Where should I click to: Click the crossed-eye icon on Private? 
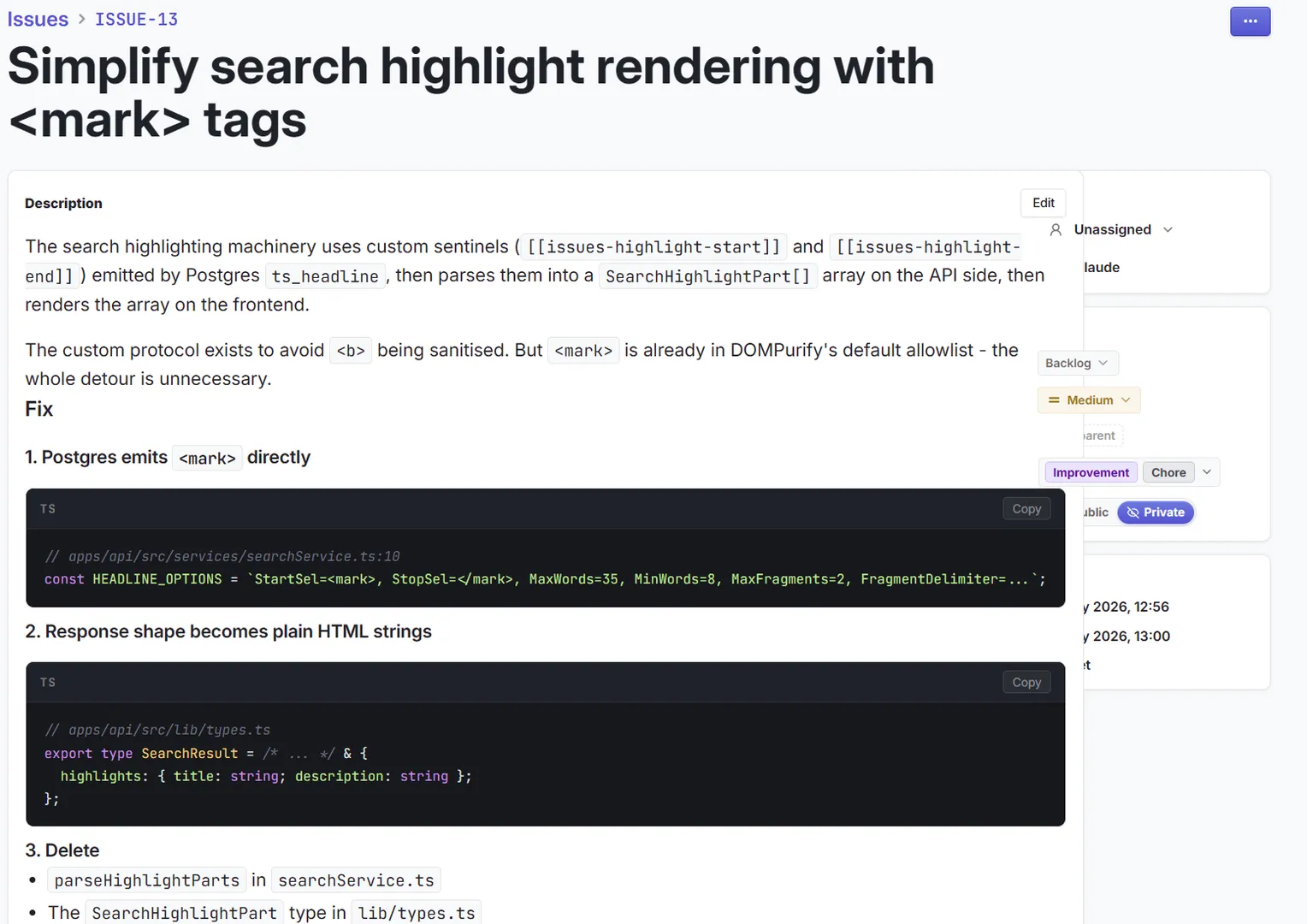point(1133,512)
